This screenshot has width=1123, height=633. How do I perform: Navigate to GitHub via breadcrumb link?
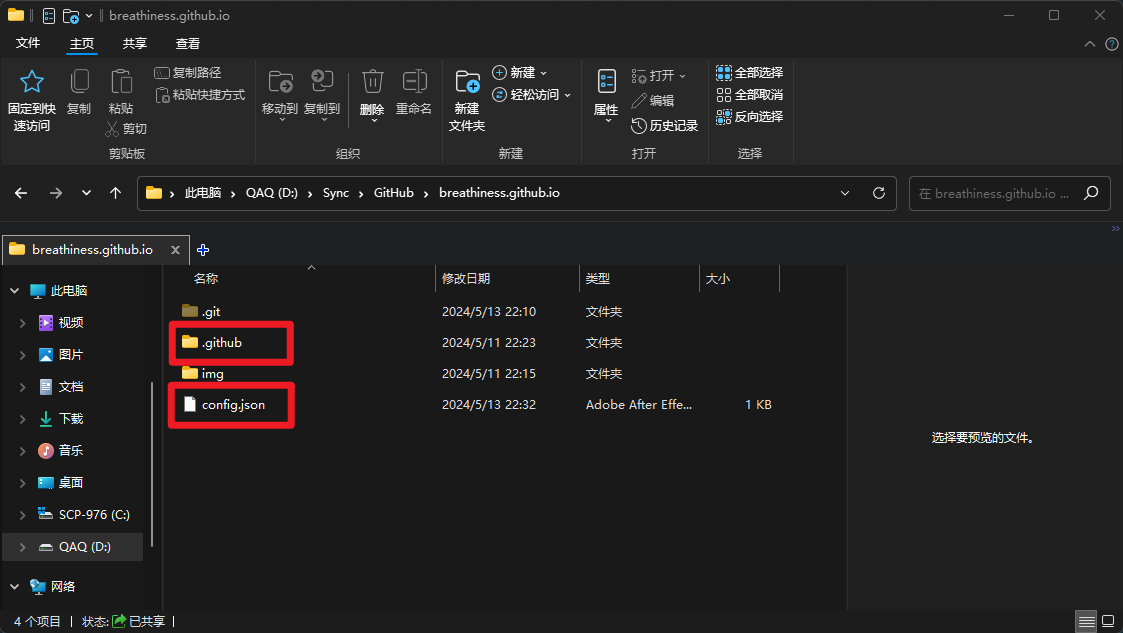tap(393, 193)
